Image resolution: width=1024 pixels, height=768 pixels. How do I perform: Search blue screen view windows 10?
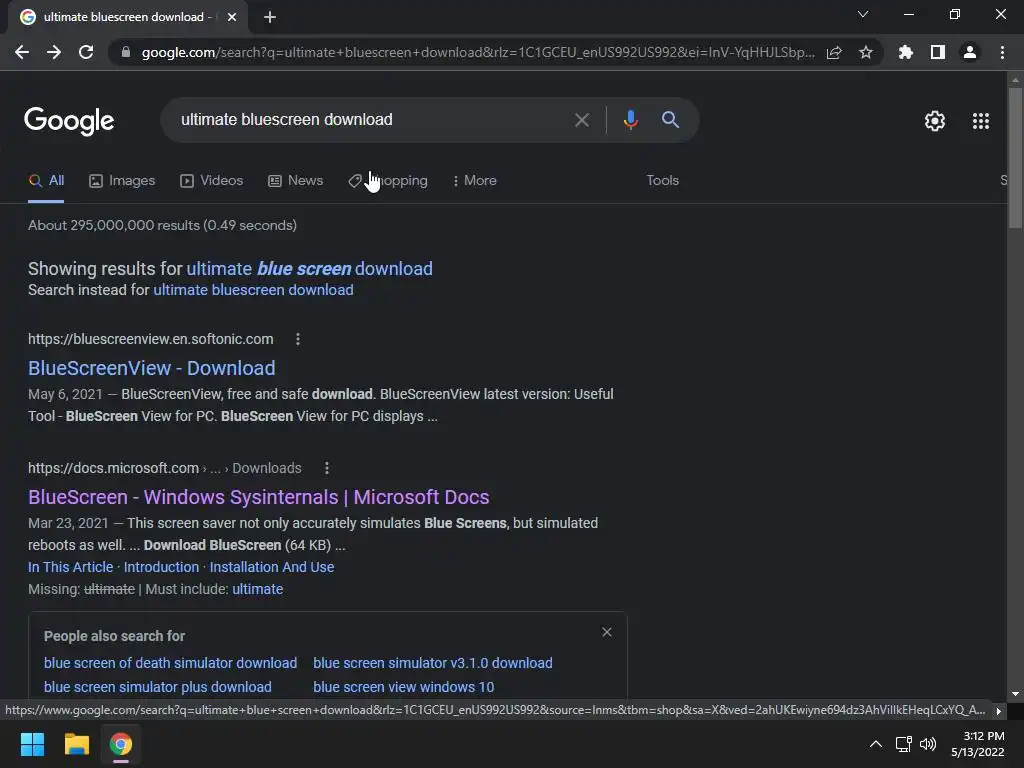(x=404, y=687)
